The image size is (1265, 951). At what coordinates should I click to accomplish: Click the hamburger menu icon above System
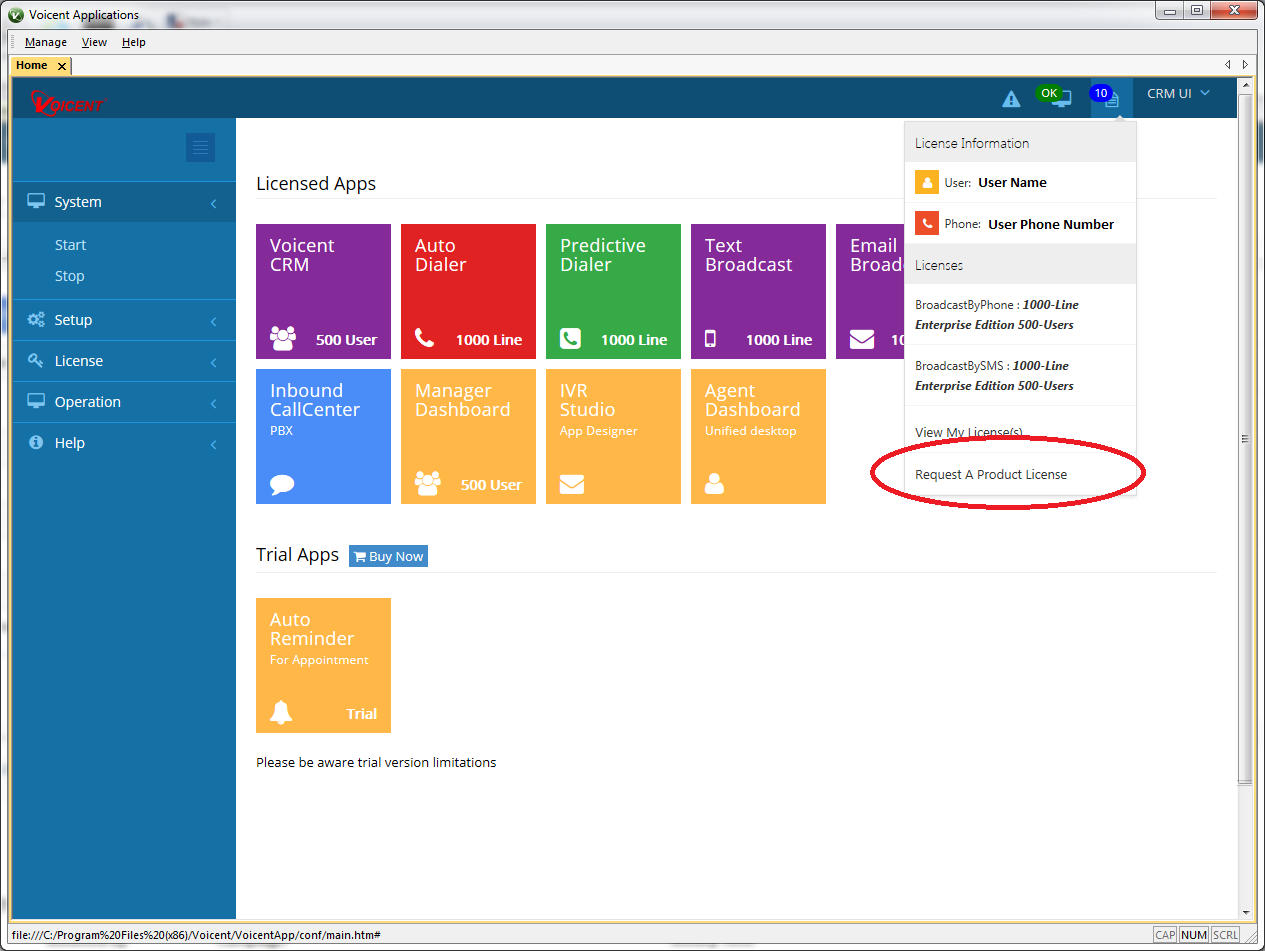200,147
